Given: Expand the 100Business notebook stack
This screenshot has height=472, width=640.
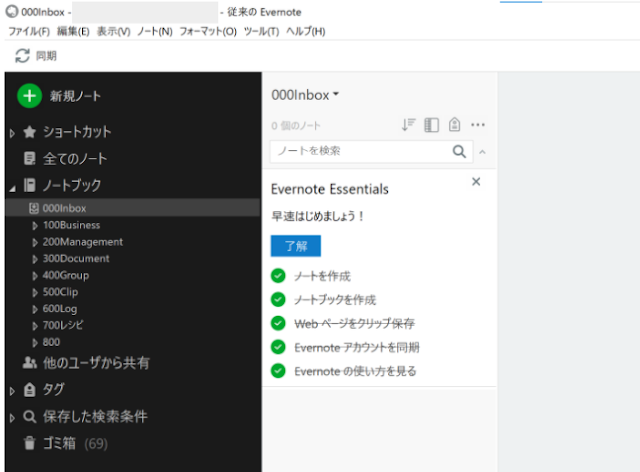Looking at the screenshot, I should coord(35,226).
